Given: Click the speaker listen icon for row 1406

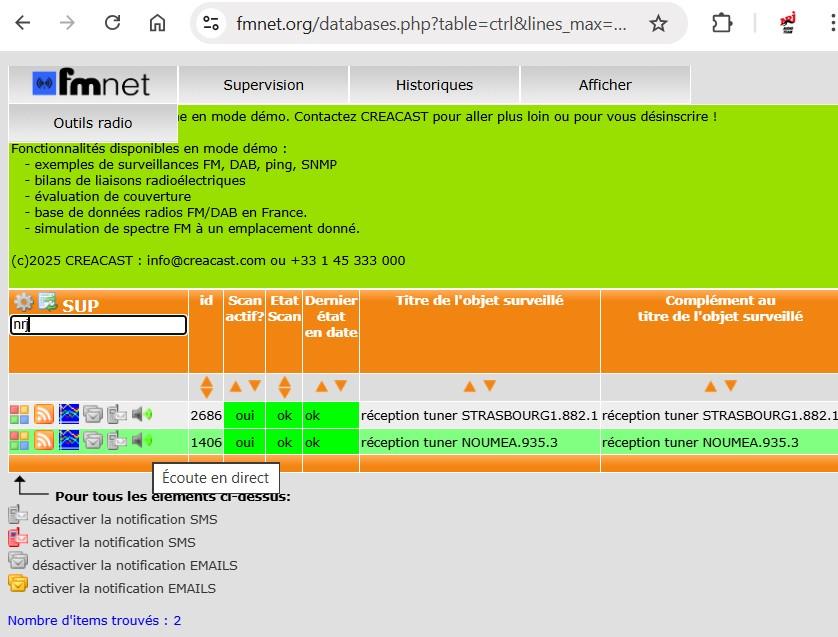Looking at the screenshot, I should [x=142, y=440].
